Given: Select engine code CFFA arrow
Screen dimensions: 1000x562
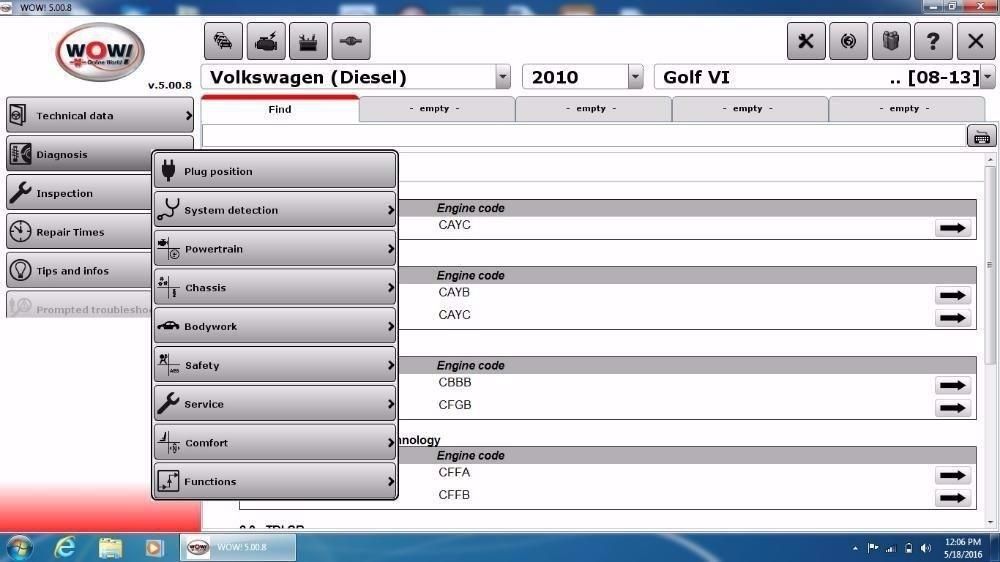Looking at the screenshot, I should tap(953, 475).
